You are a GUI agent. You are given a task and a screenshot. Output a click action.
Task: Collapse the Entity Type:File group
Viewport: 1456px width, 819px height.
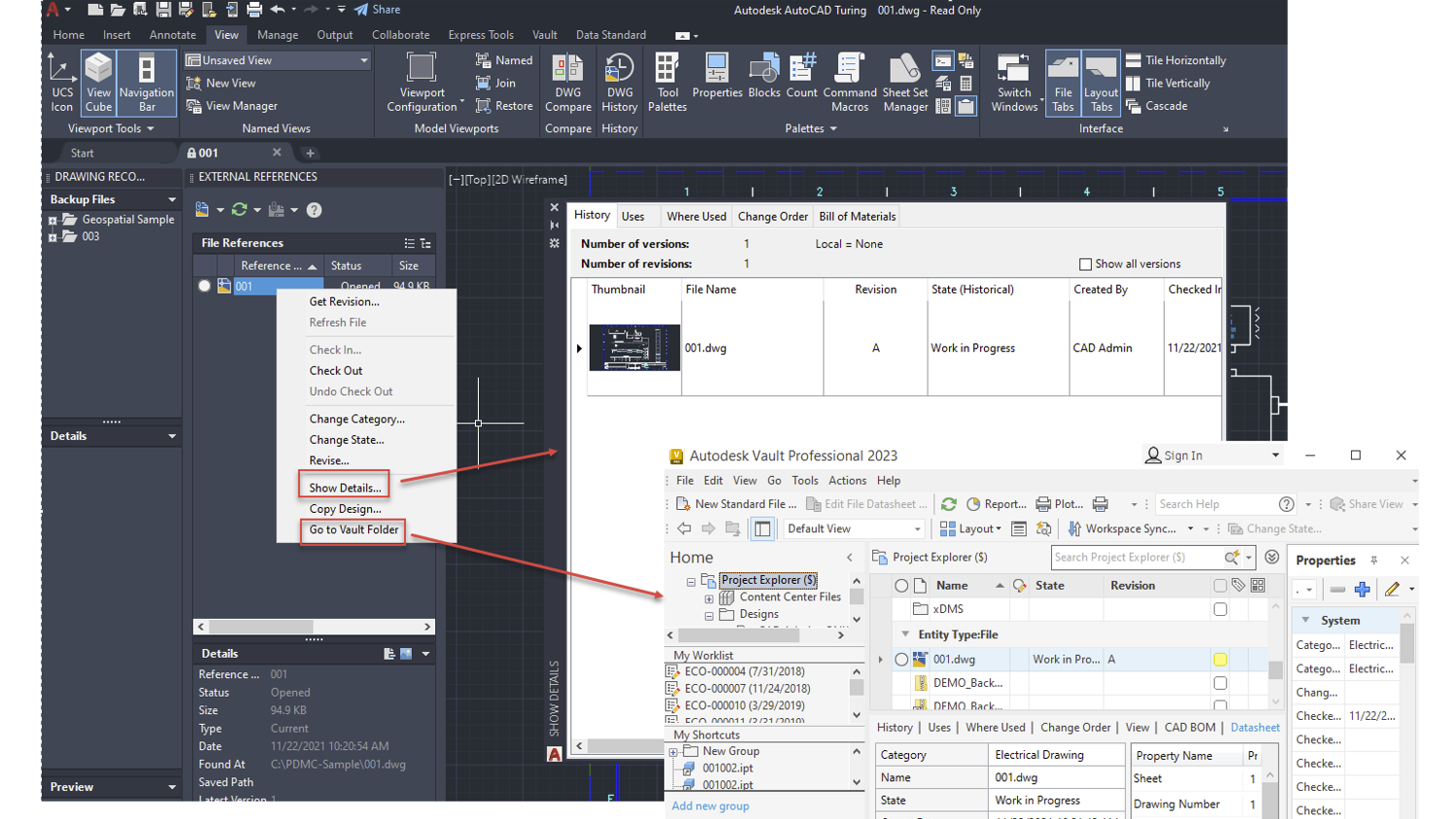pos(905,634)
